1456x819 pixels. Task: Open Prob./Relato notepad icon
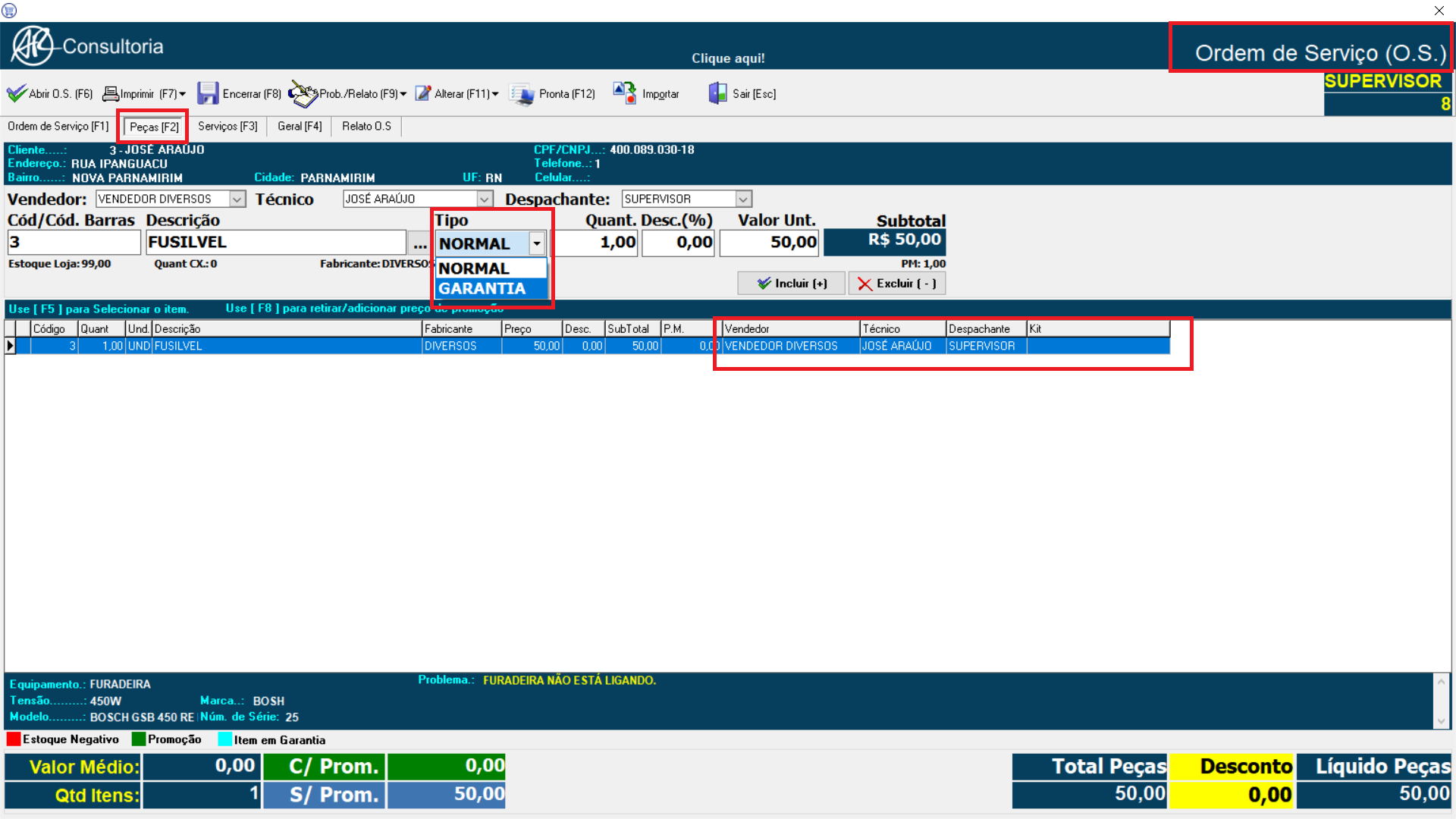tap(303, 94)
